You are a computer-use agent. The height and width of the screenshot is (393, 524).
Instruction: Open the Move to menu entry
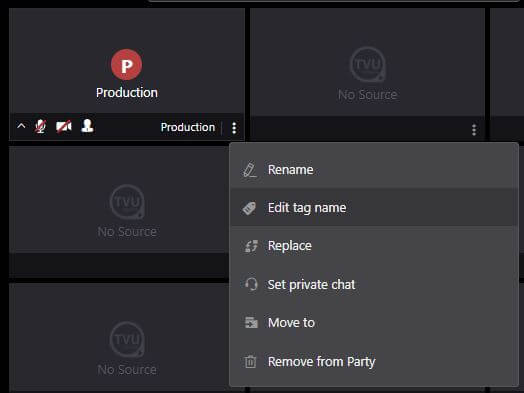[374, 322]
